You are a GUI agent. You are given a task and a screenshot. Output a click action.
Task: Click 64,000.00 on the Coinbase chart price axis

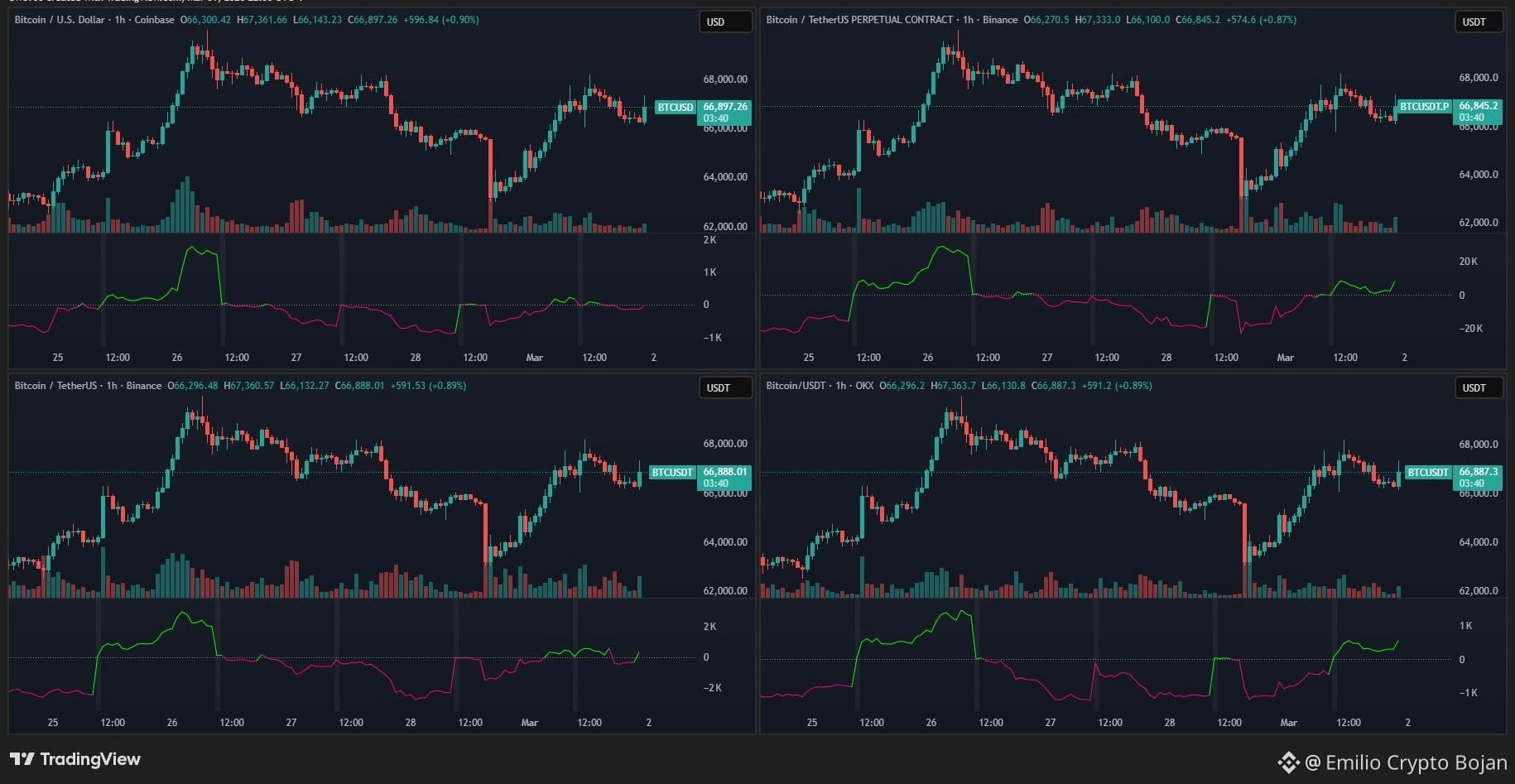(725, 177)
